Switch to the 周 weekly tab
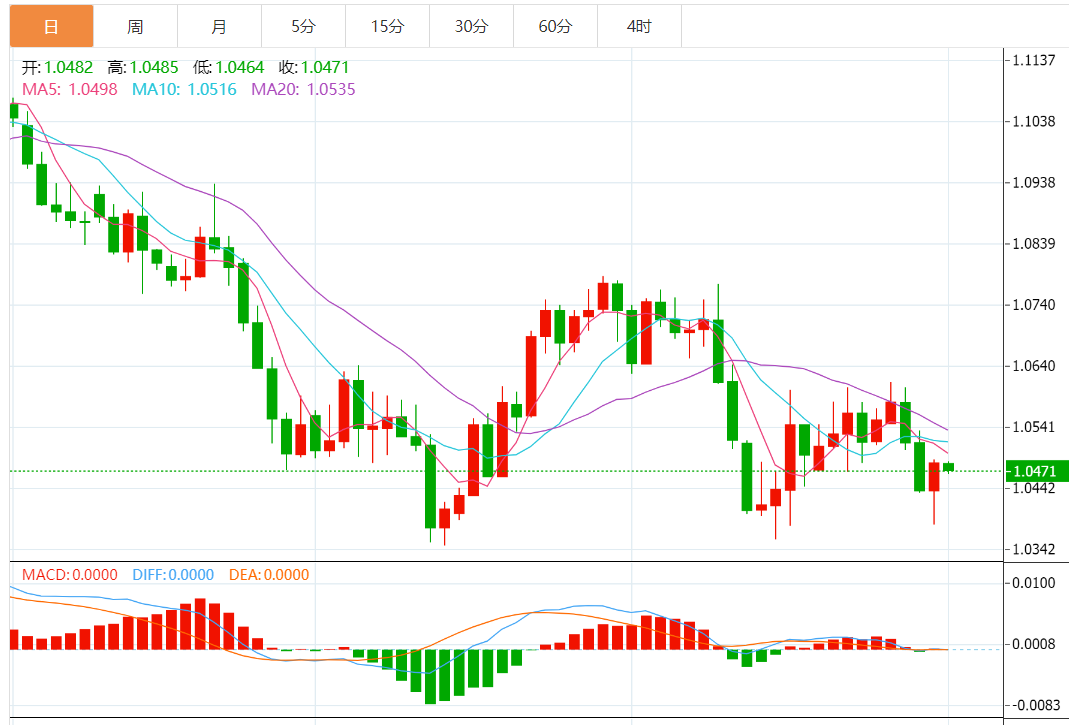The height and width of the screenshot is (725, 1069). (x=135, y=27)
